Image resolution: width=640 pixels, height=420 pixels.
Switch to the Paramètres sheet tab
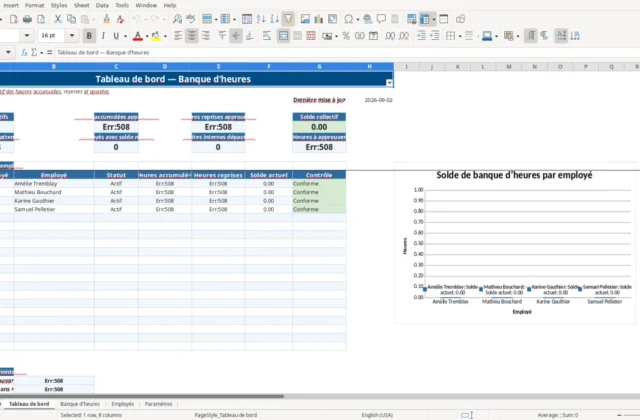(x=158, y=404)
